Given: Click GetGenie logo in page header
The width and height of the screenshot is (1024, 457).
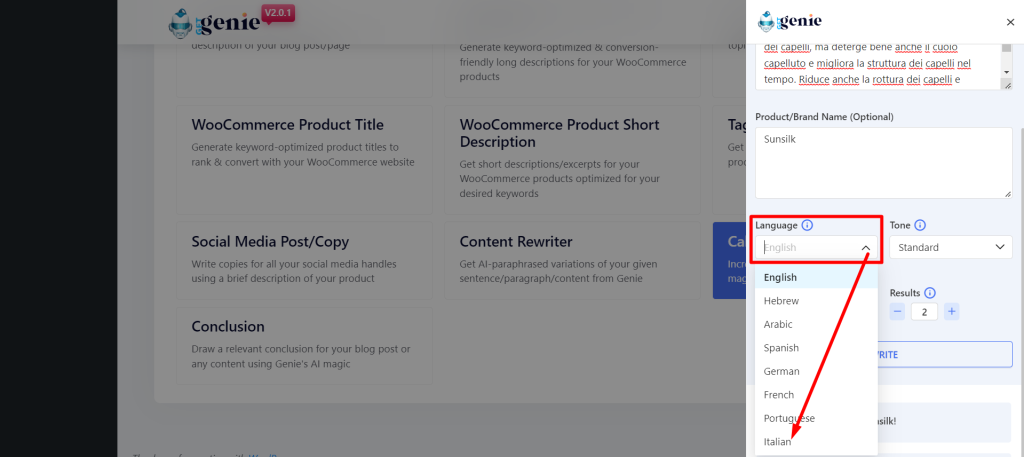Looking at the screenshot, I should tap(214, 25).
